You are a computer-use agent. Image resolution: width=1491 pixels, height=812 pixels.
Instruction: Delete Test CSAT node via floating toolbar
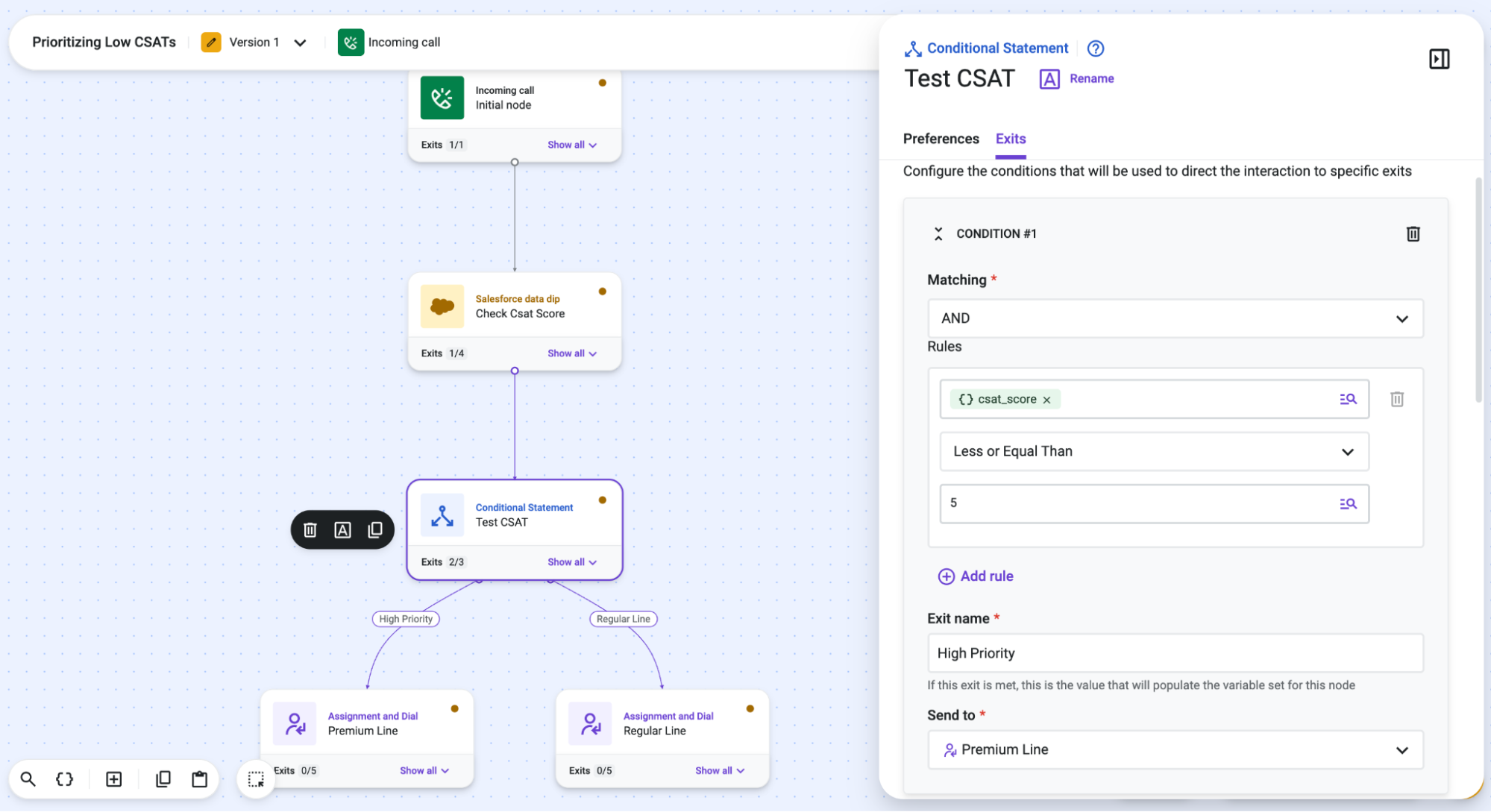[310, 529]
